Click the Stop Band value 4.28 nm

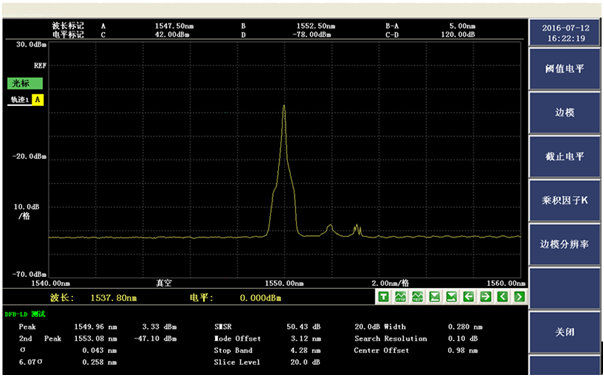[306, 351]
